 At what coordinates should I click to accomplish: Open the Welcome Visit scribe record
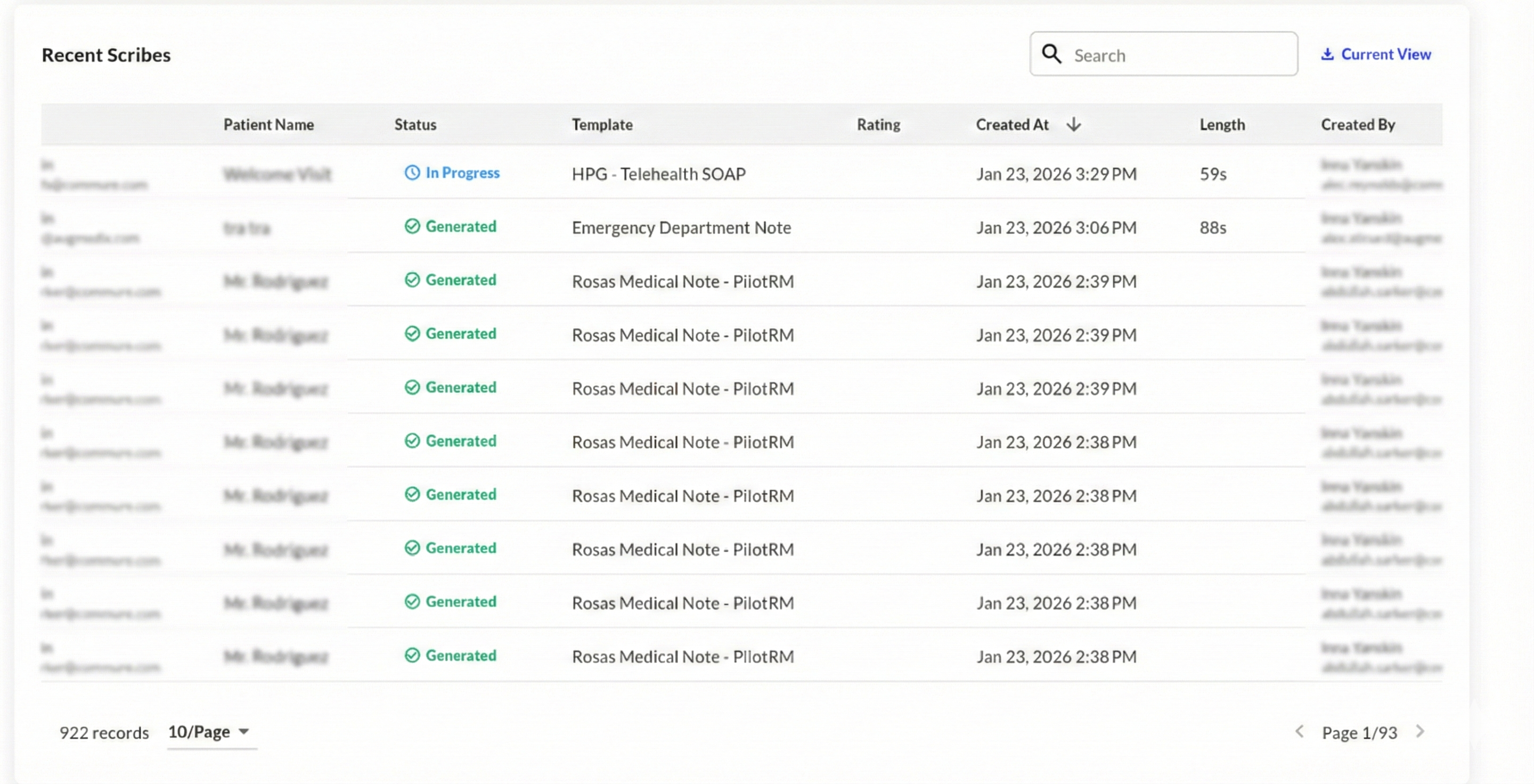click(x=278, y=174)
